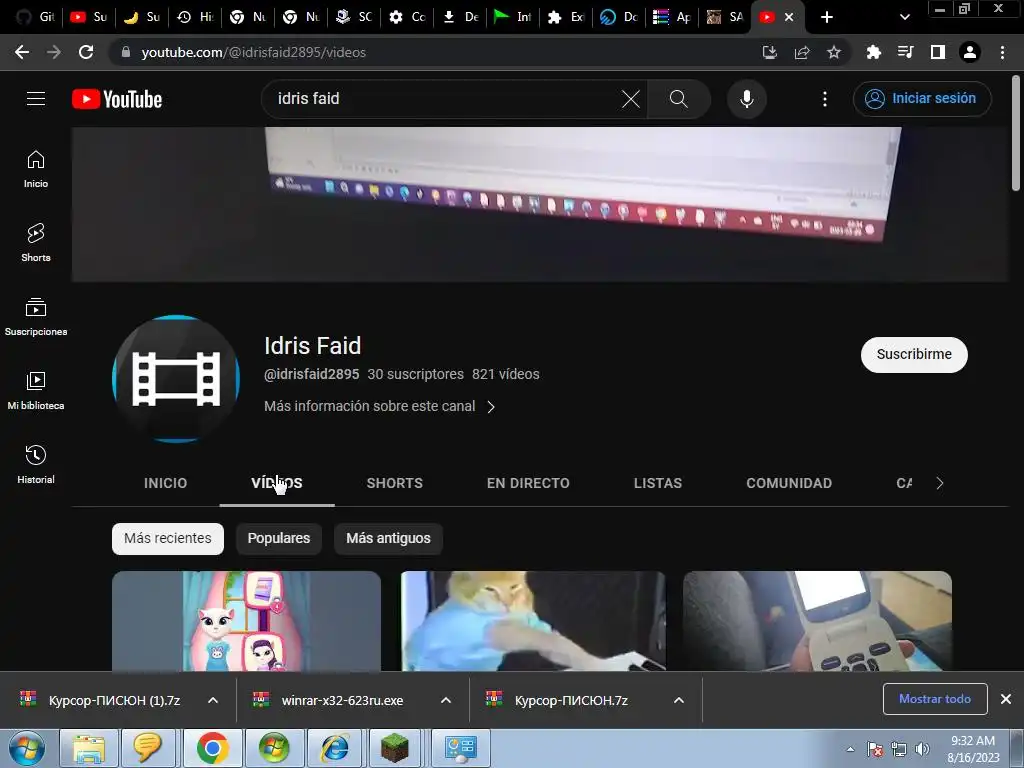Click the browser forward arrow
The image size is (1024, 768).
click(x=54, y=52)
